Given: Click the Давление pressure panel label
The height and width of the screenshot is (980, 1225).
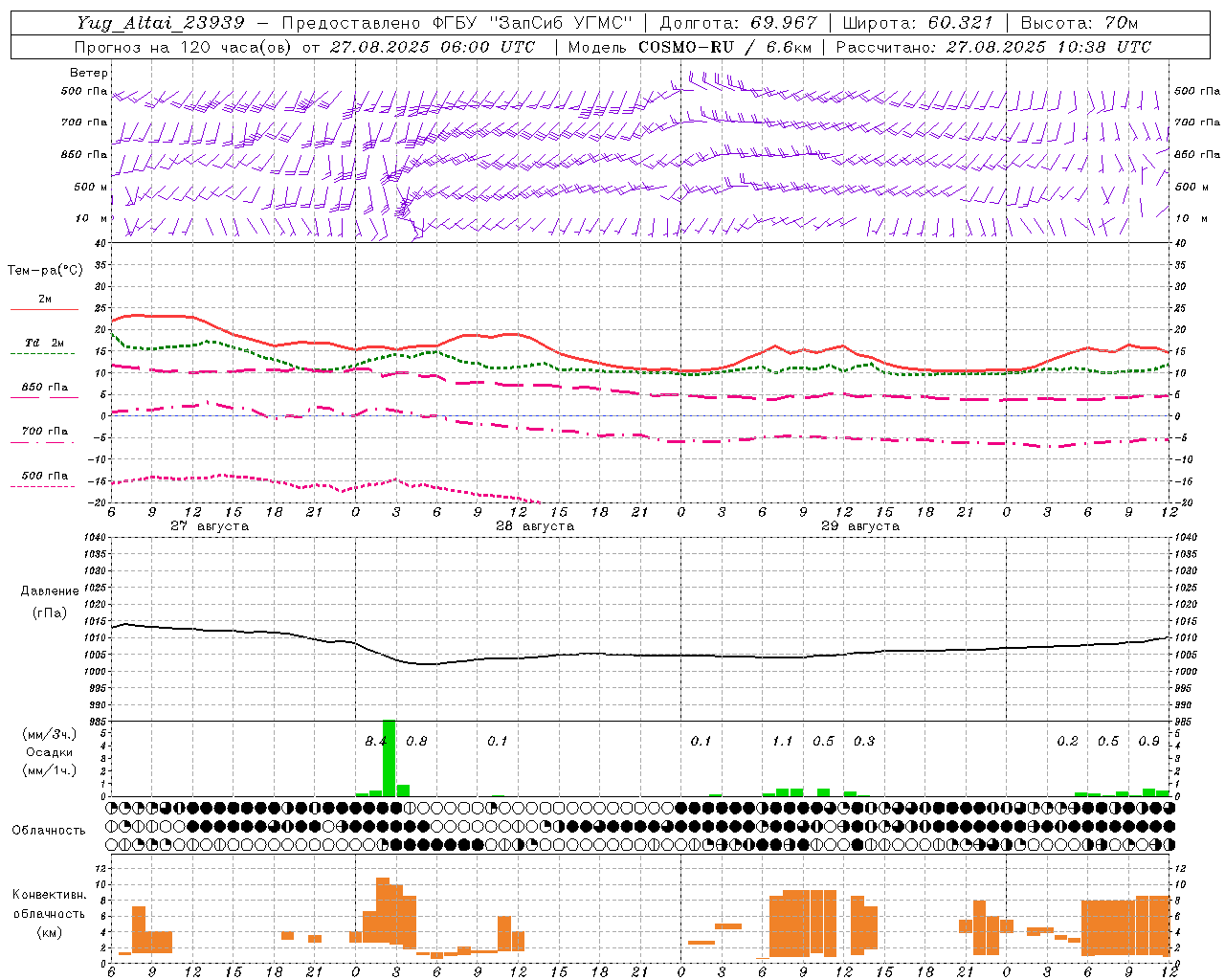Looking at the screenshot, I should 50,590.
